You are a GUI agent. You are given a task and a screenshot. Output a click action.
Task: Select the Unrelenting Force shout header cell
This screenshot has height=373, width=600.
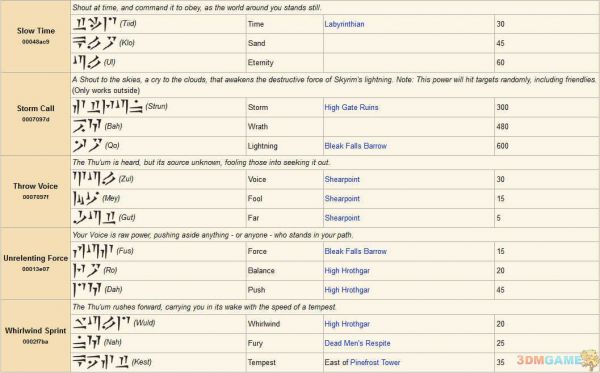point(36,264)
